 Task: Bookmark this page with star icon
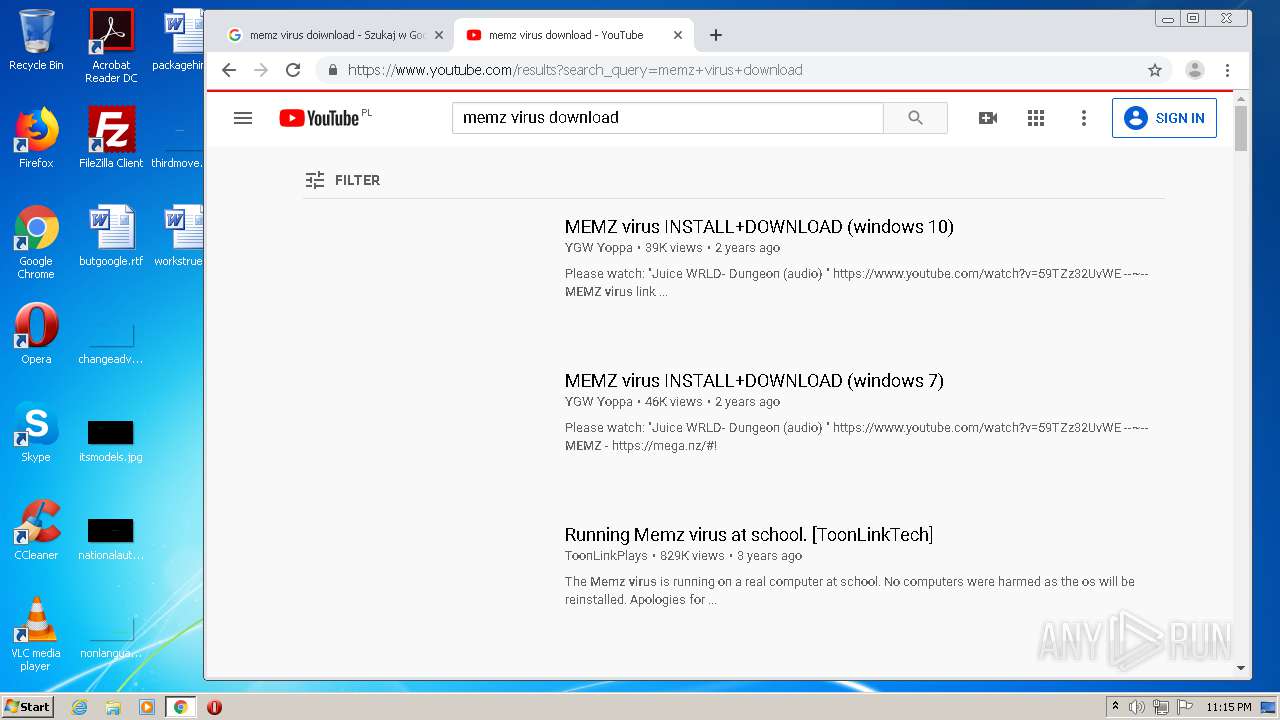1155,70
